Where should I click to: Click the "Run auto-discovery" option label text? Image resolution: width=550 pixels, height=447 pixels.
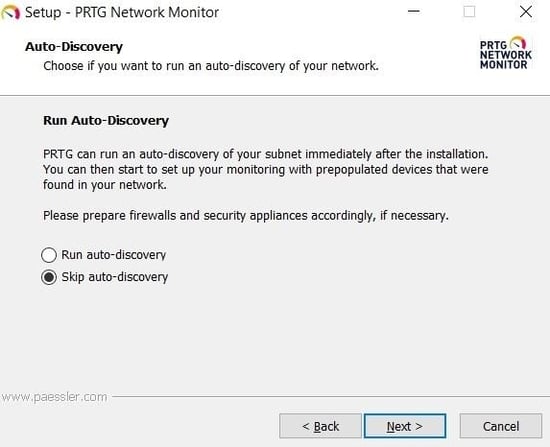114,255
